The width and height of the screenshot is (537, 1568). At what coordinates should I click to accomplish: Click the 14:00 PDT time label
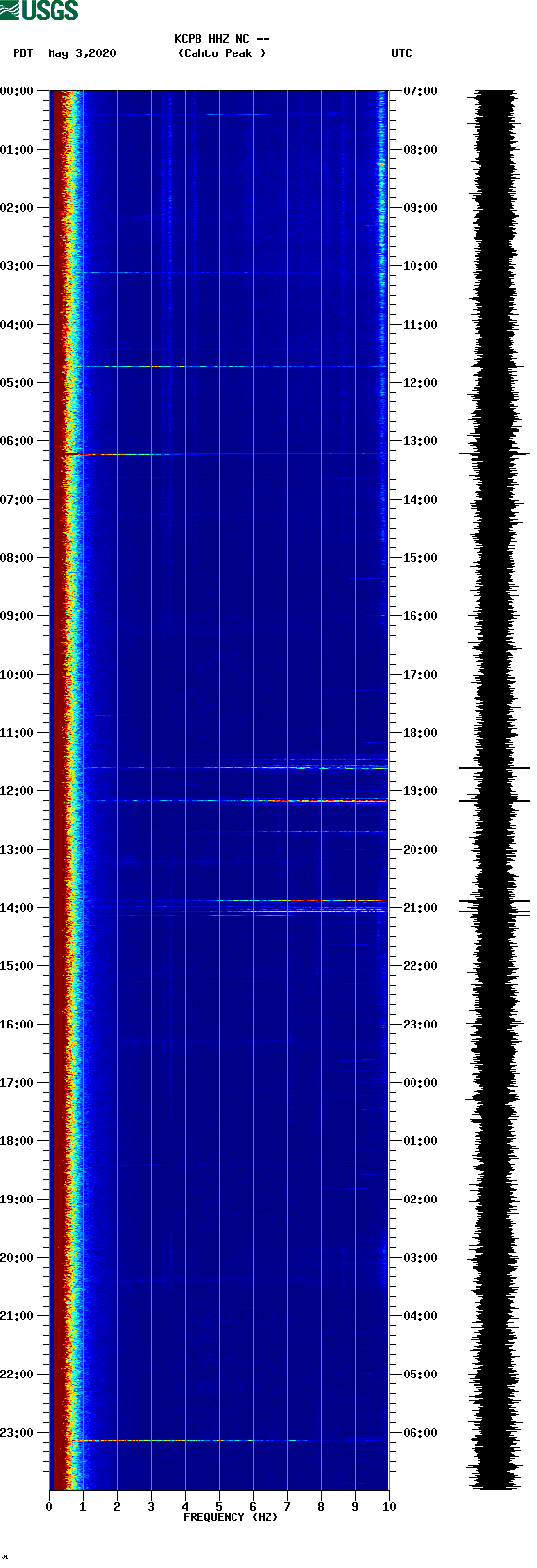(x=18, y=908)
